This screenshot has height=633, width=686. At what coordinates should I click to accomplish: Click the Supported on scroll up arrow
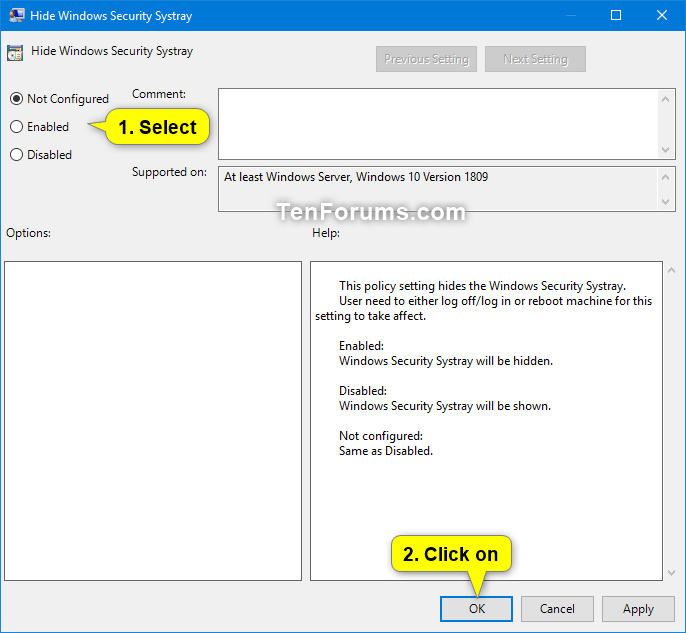(665, 177)
